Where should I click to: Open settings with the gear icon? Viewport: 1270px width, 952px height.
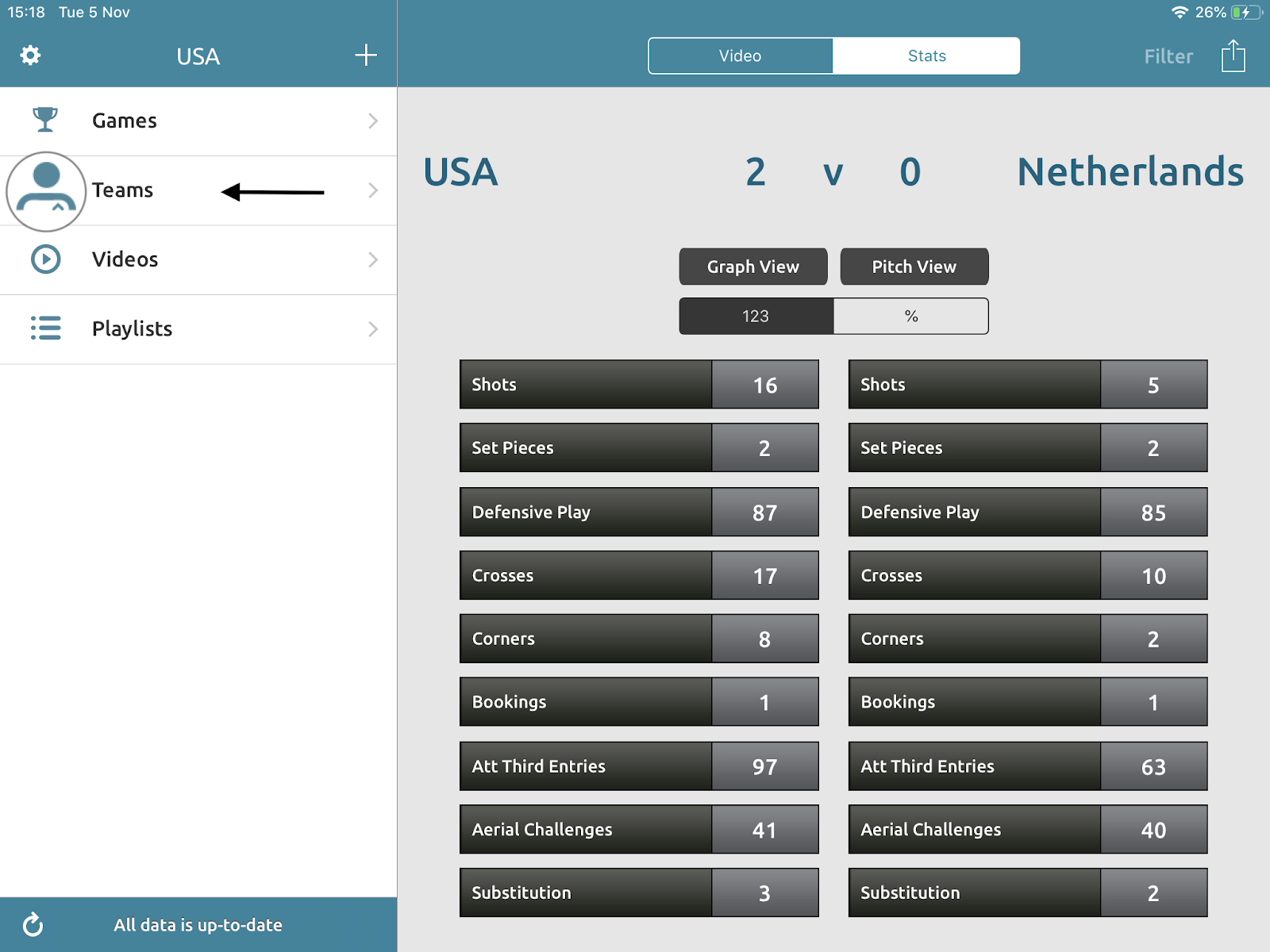(x=30, y=56)
